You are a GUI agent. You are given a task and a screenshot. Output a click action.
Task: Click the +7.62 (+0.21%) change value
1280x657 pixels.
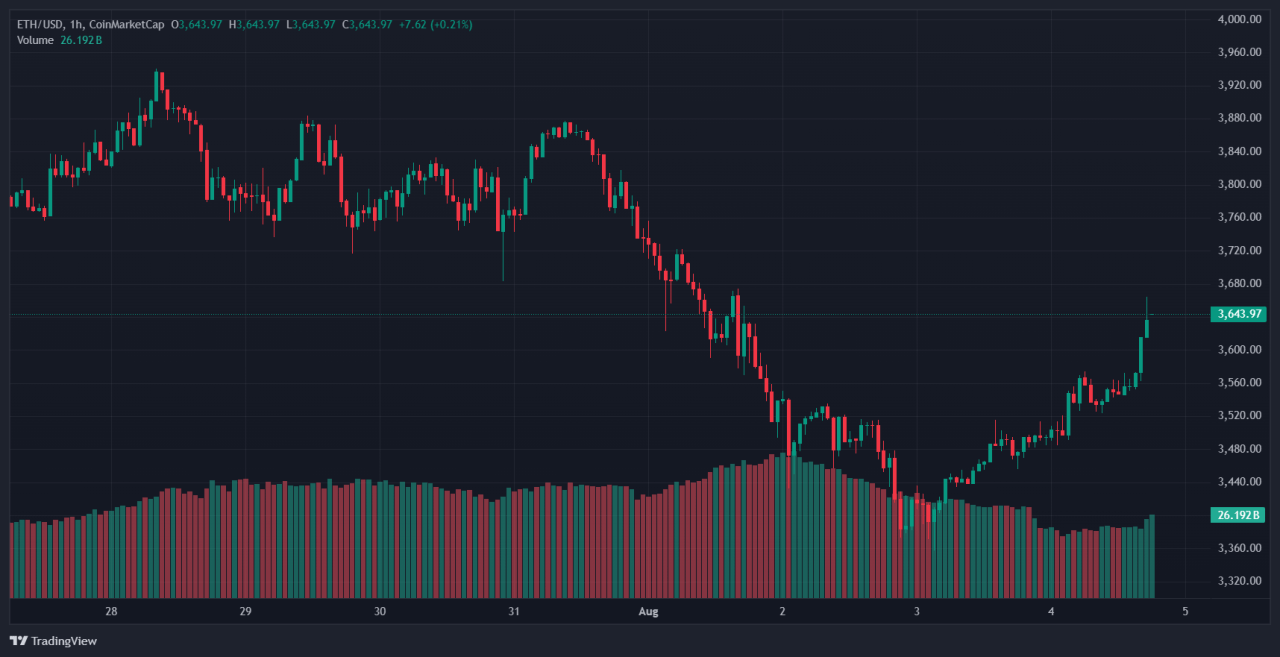point(433,24)
